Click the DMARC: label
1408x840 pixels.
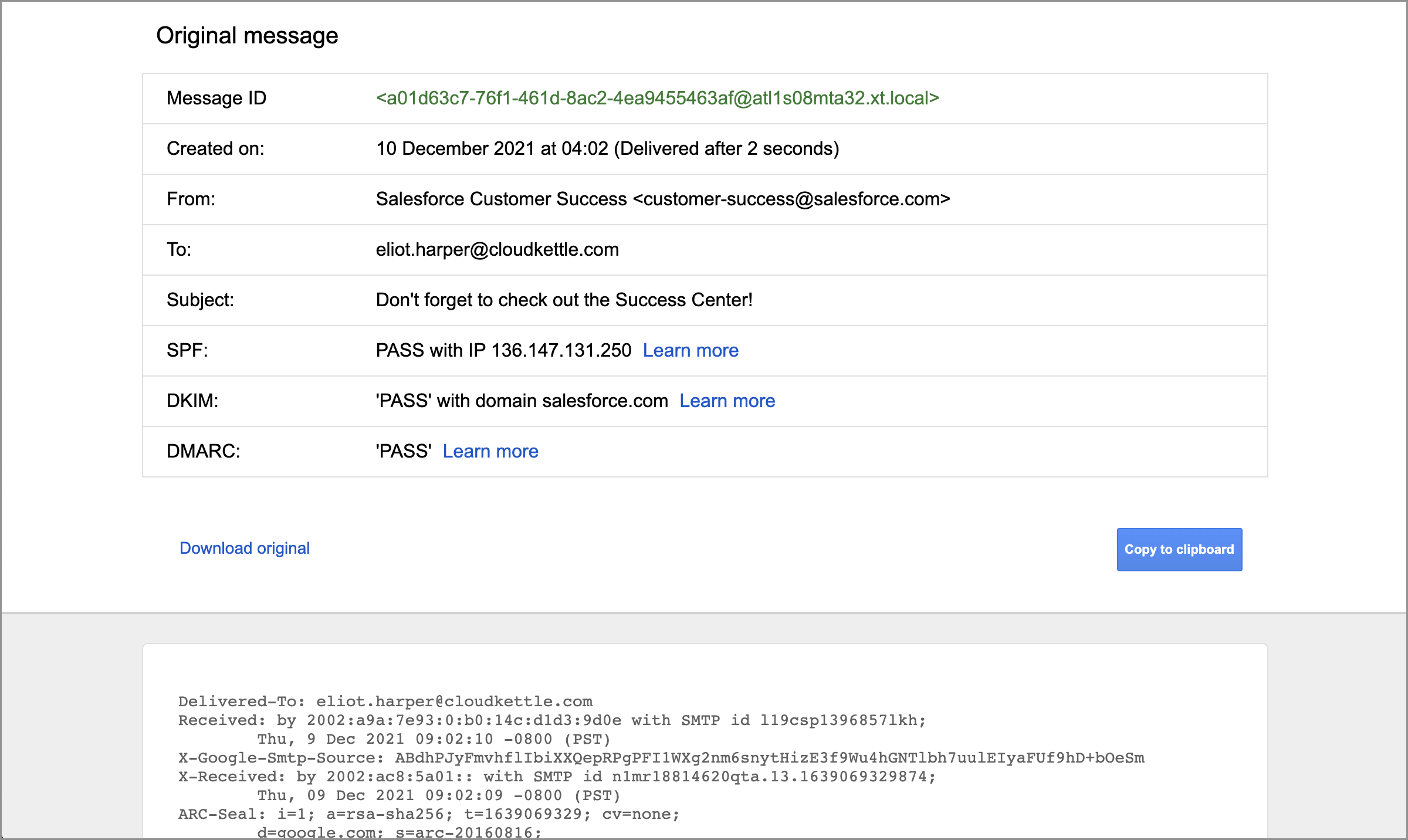click(x=204, y=451)
